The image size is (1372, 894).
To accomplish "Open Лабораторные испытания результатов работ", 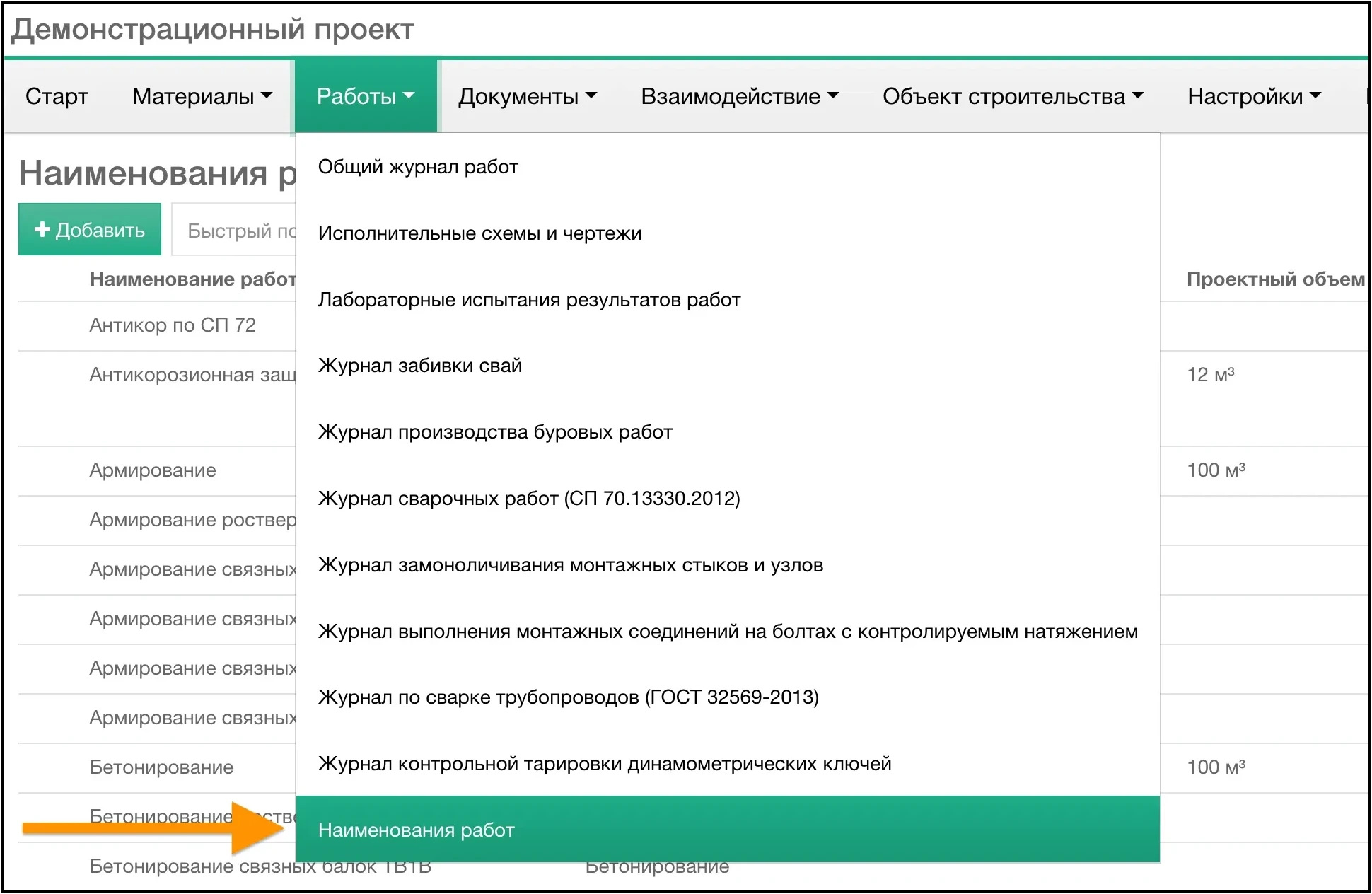I will click(529, 299).
